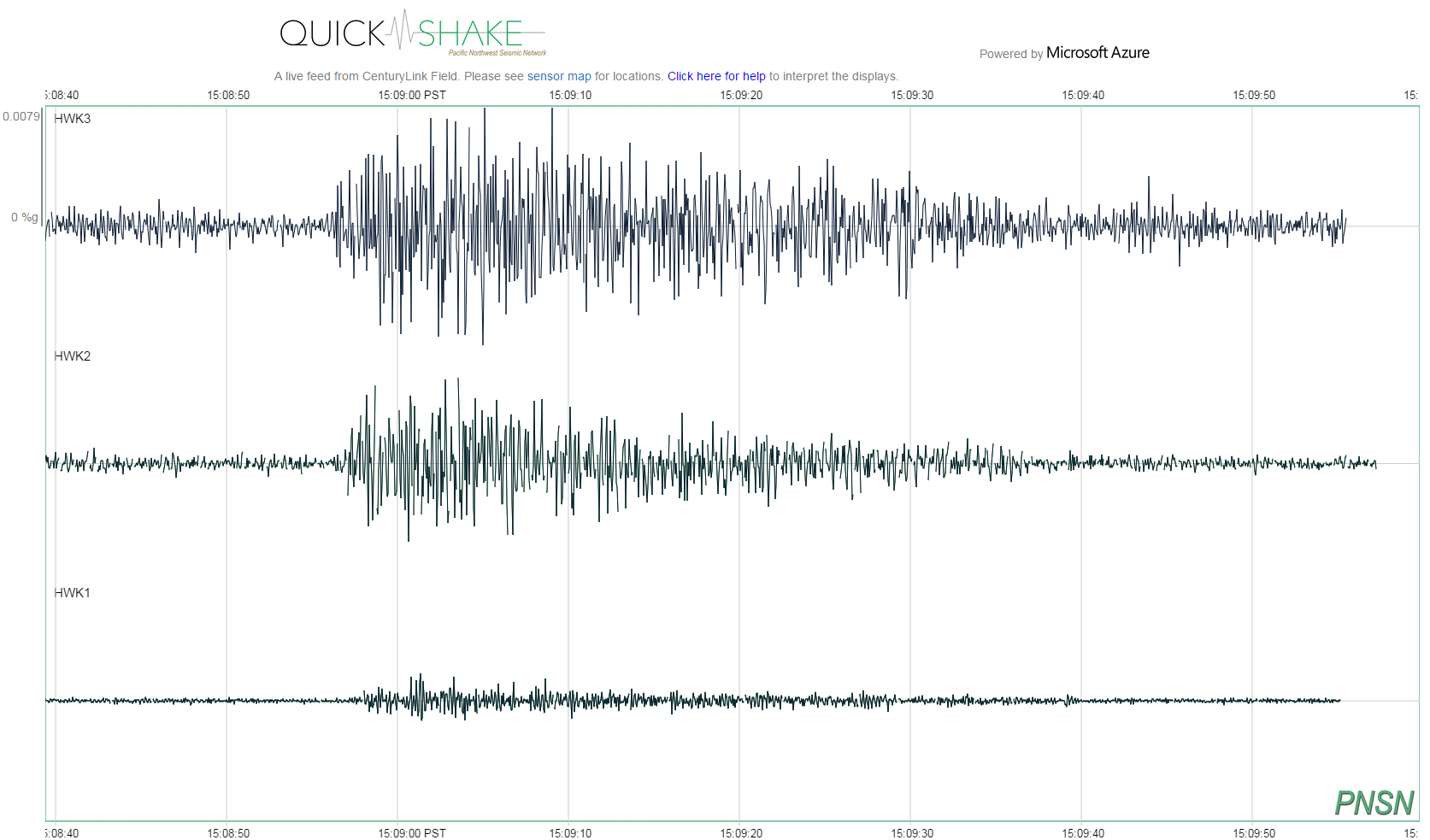The height and width of the screenshot is (840, 1430).
Task: Click the top 15:09:40 time label
Action: pyautogui.click(x=1083, y=95)
